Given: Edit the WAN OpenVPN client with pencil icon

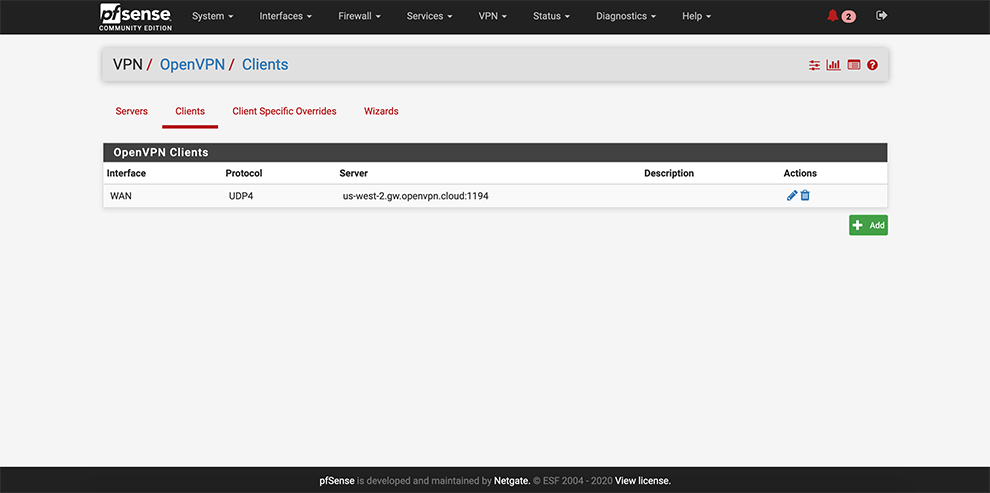Looking at the screenshot, I should point(792,196).
